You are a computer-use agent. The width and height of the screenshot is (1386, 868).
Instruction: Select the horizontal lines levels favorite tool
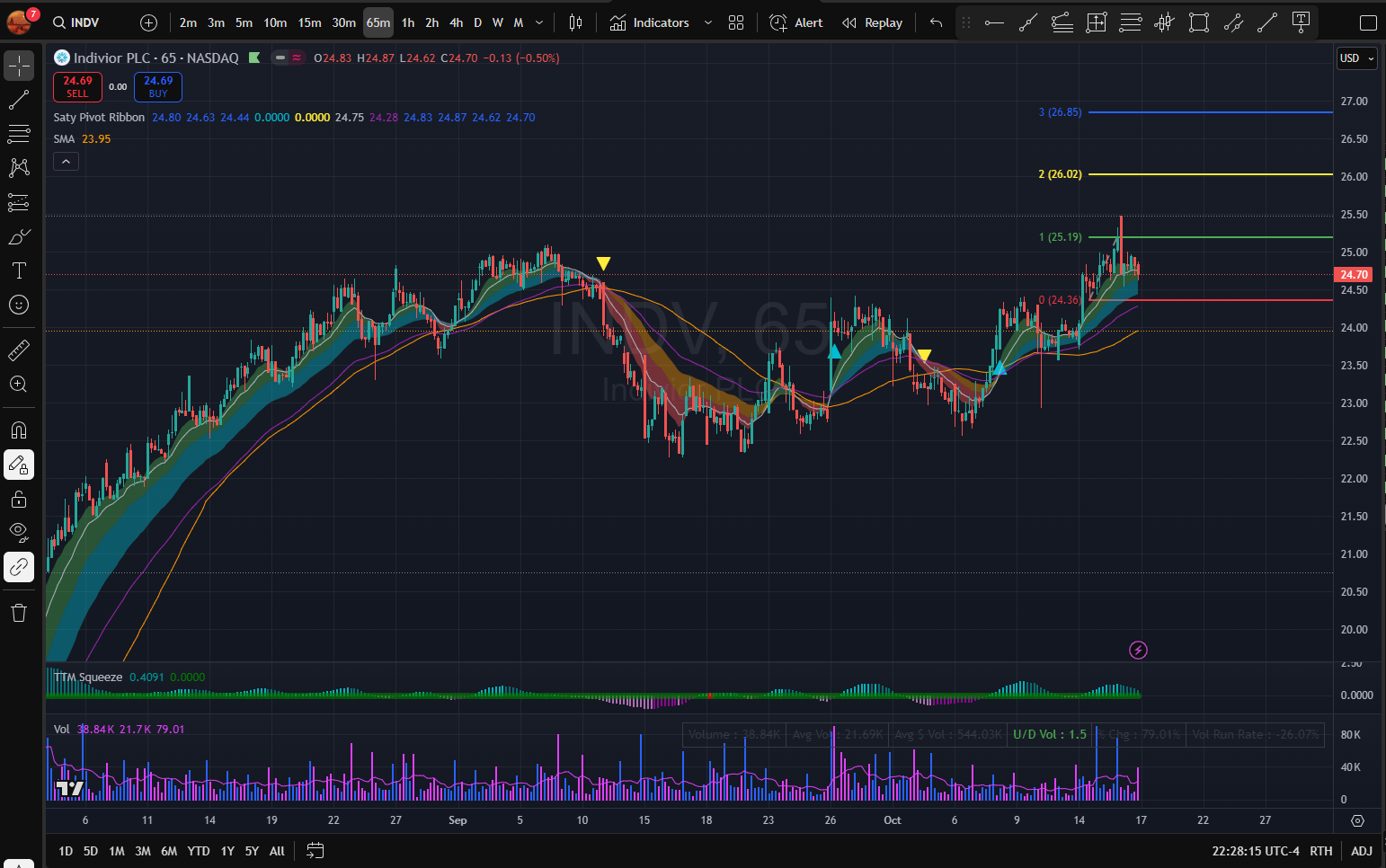click(x=1131, y=22)
